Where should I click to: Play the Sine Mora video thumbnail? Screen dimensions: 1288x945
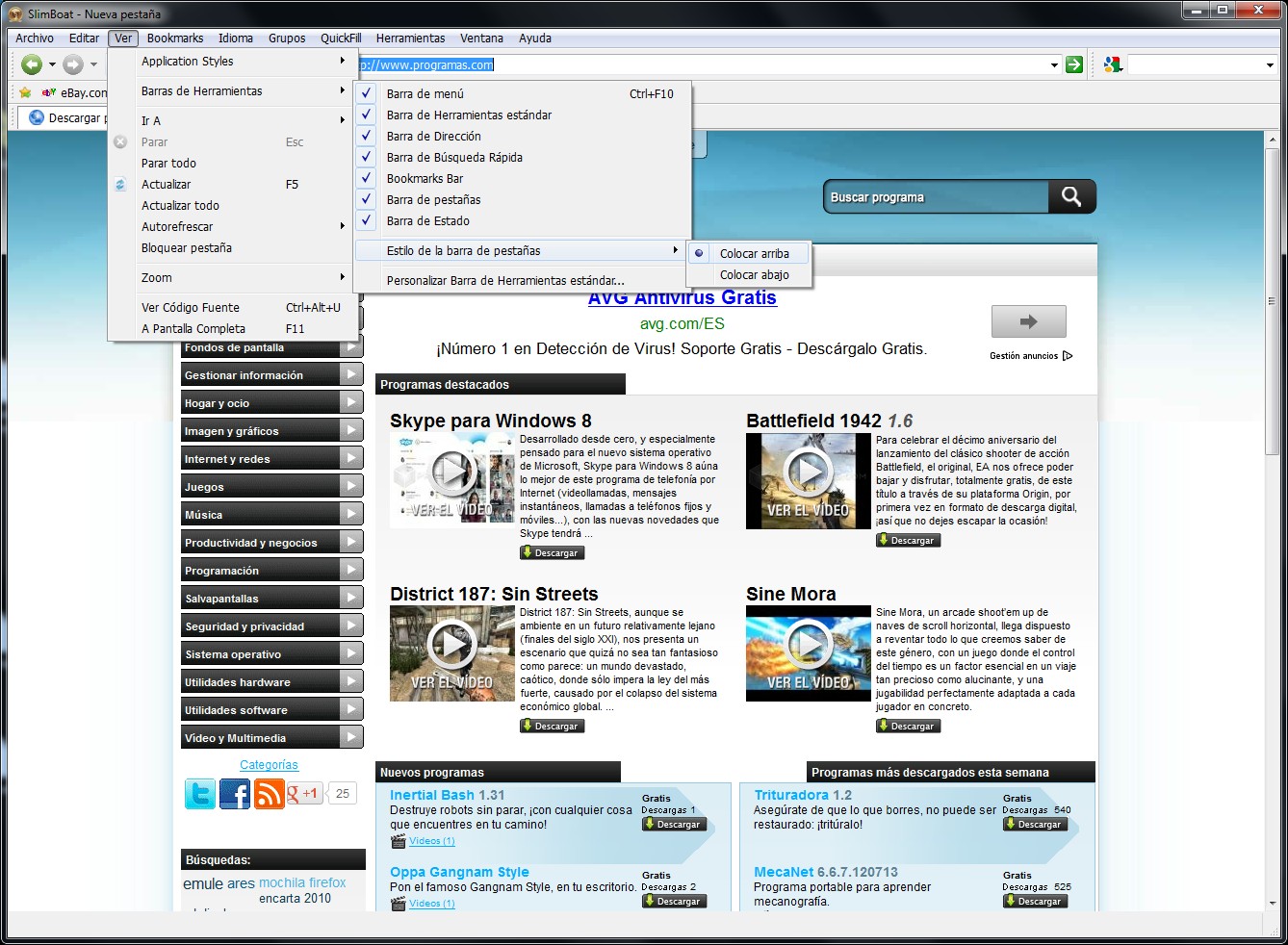809,645
